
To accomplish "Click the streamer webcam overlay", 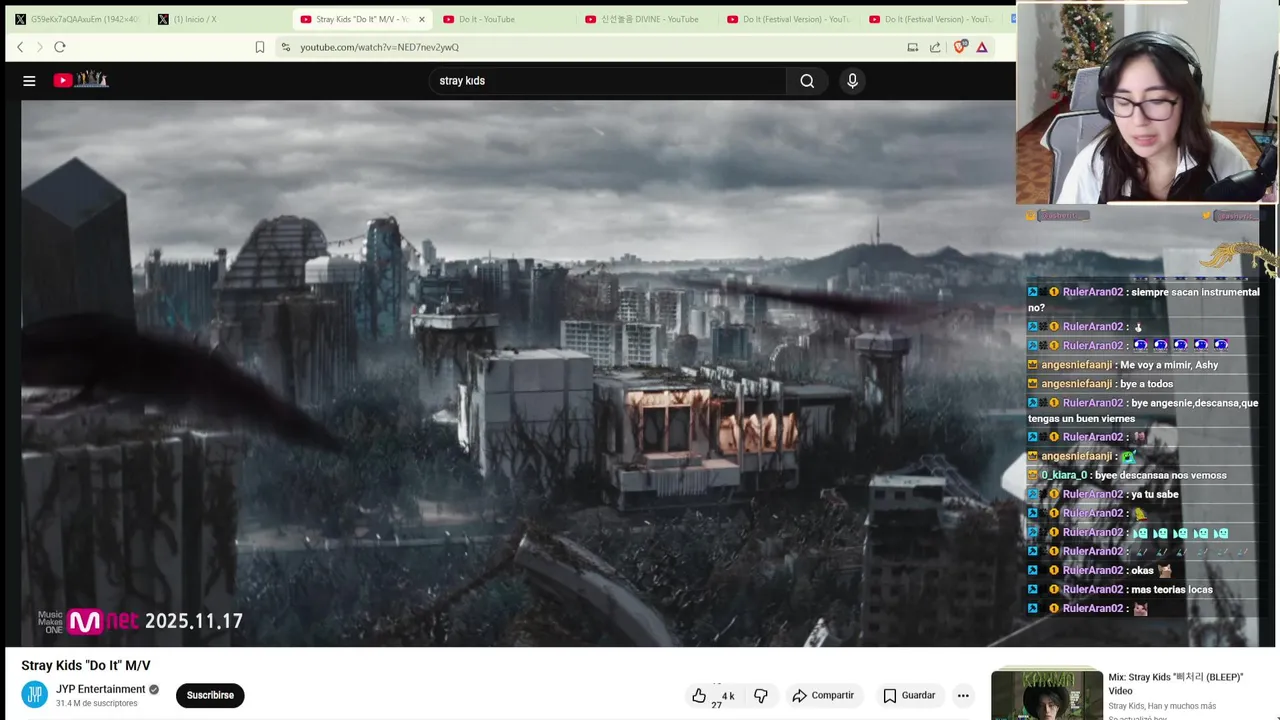I will [1147, 103].
